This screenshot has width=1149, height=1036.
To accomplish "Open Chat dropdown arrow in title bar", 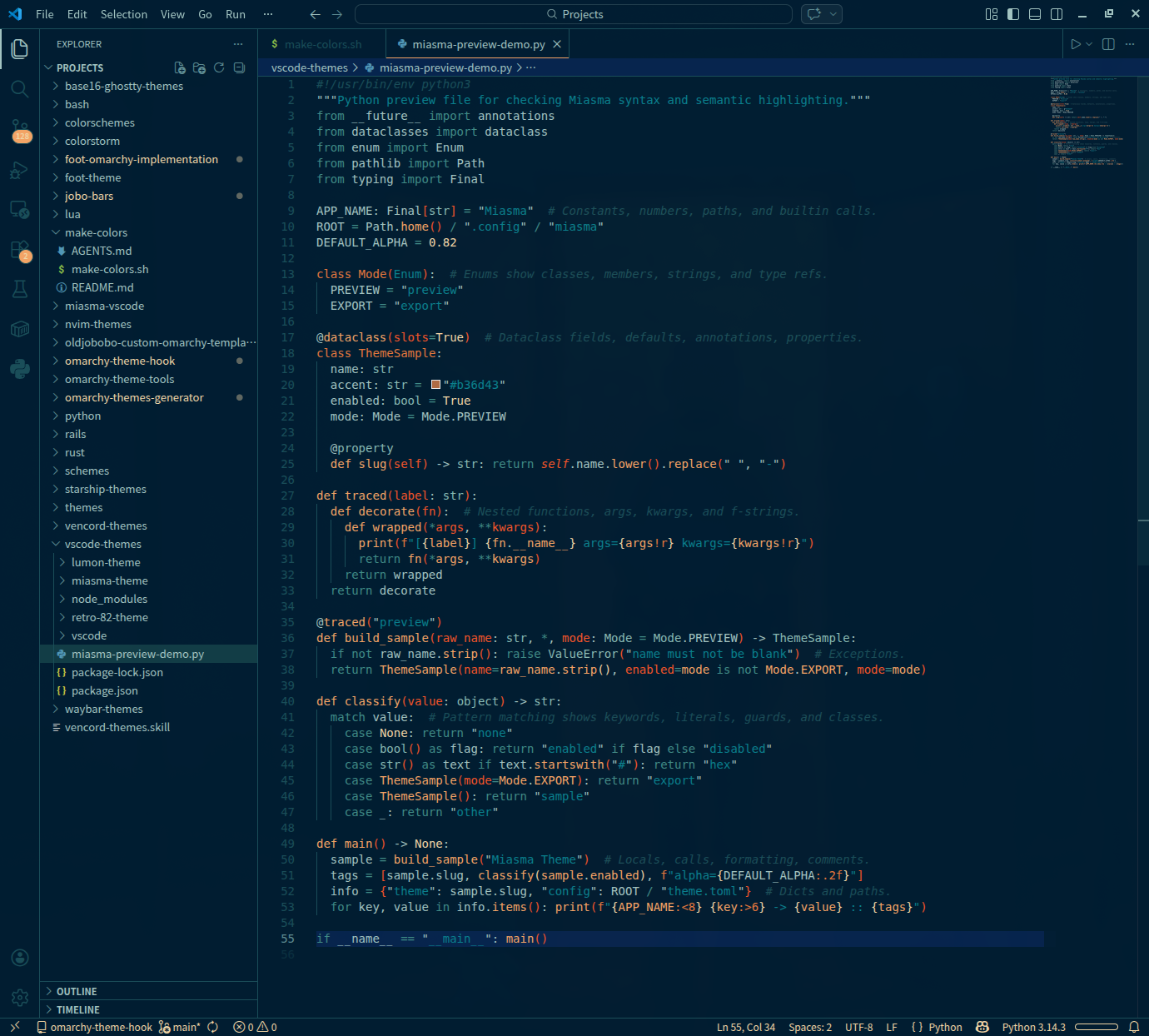I will click(x=833, y=14).
